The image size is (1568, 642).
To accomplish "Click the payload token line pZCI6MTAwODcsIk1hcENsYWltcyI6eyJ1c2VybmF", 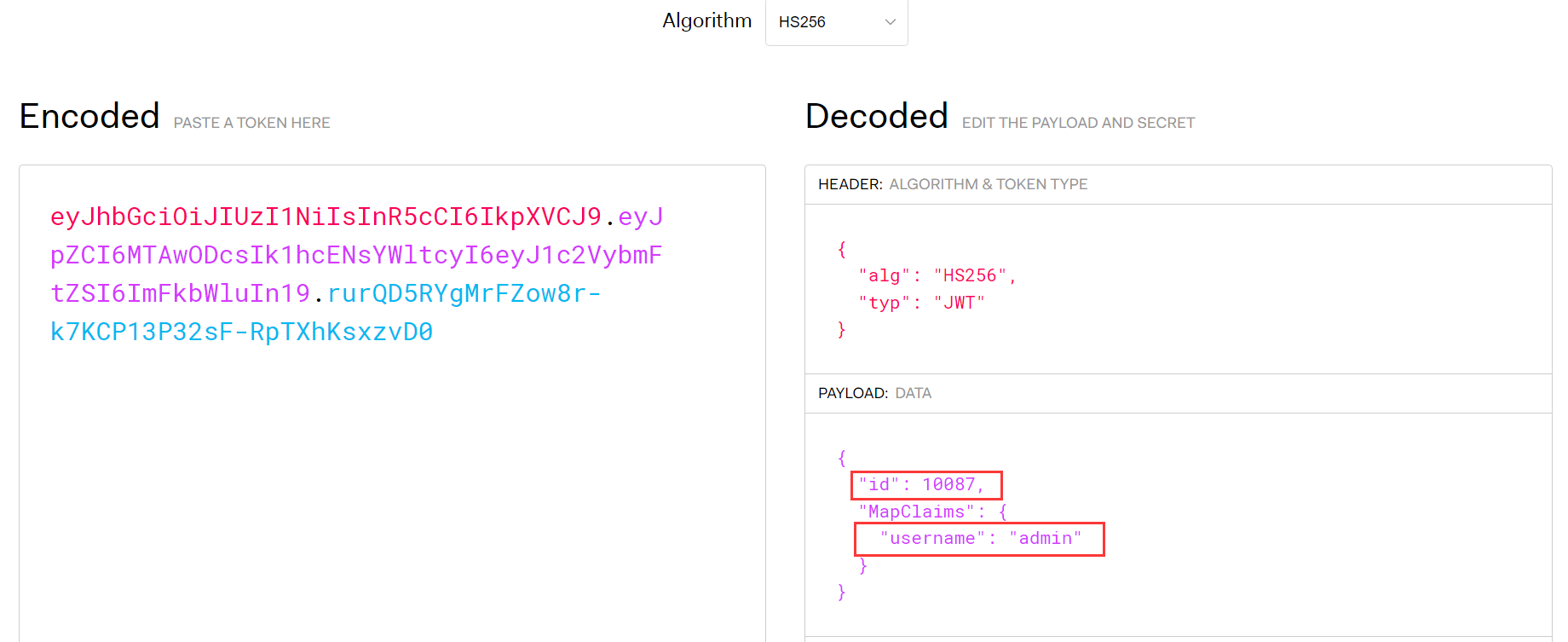I will (x=356, y=255).
